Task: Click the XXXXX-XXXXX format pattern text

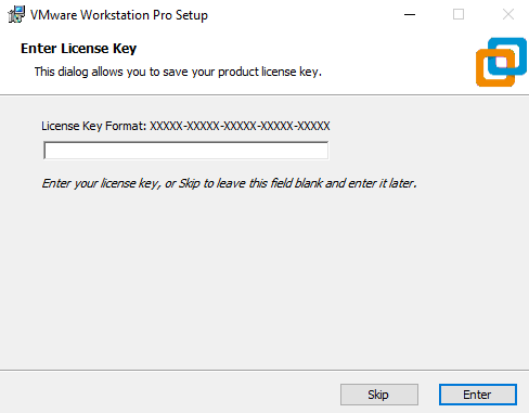Action: coord(240,126)
